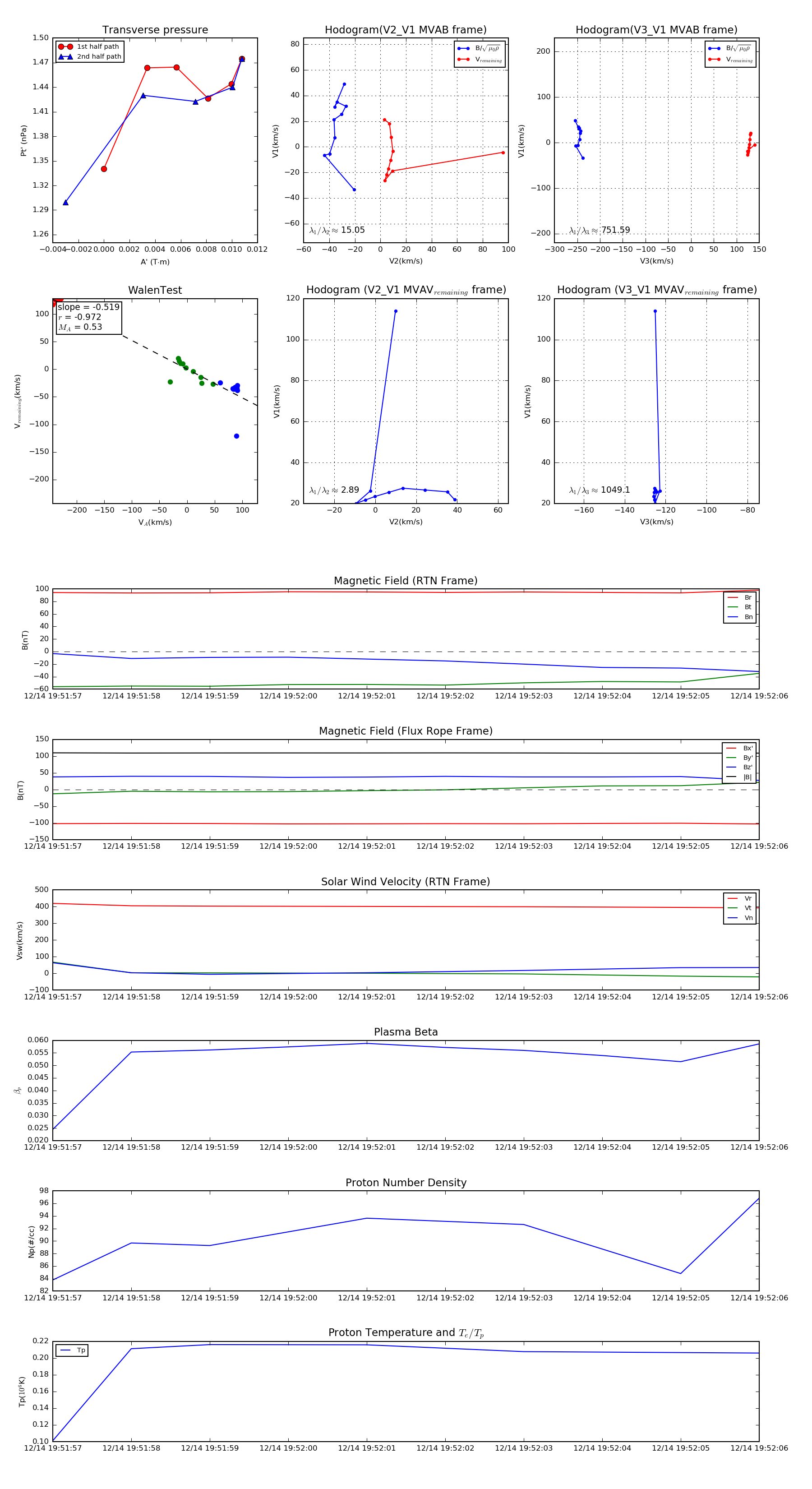Click the 'Plasma Beta' plot title
The width and height of the screenshot is (812, 1489).
(406, 1032)
